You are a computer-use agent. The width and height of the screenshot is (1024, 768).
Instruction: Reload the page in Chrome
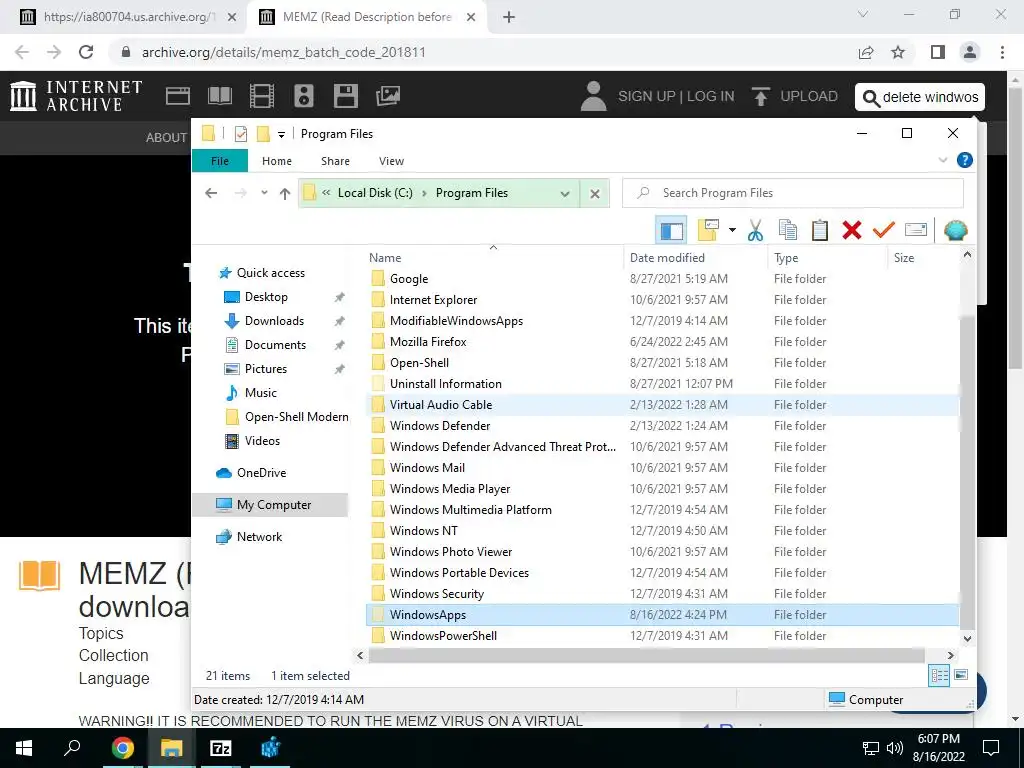point(86,52)
